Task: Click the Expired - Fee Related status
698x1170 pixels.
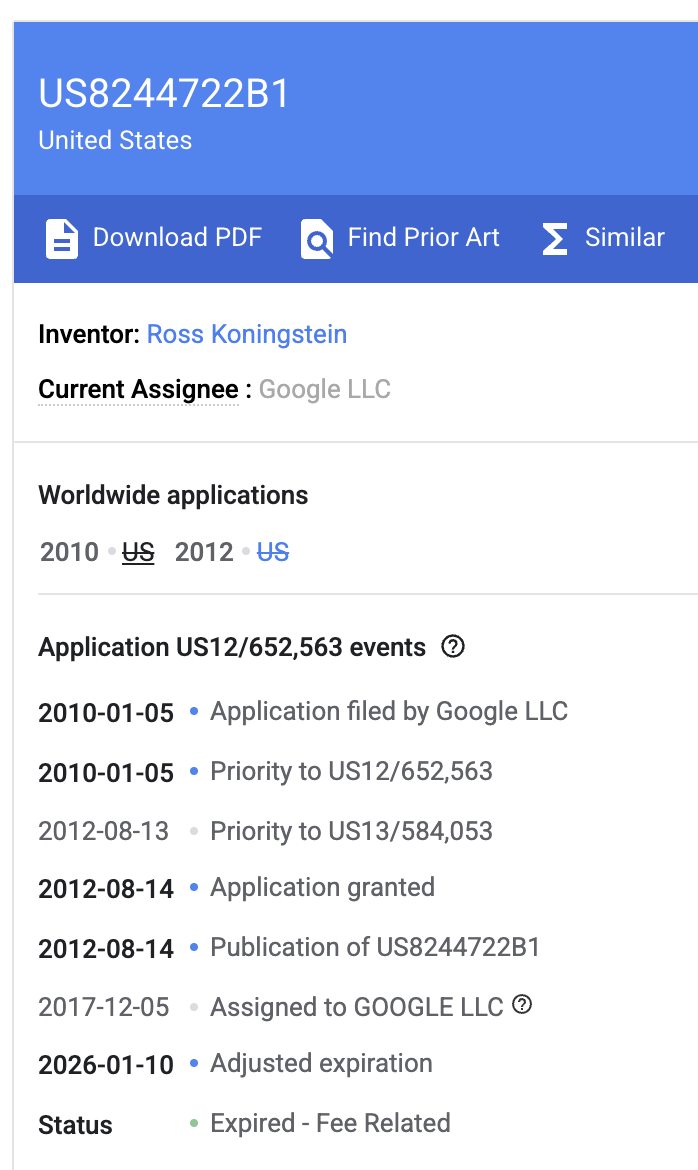Action: [330, 1123]
